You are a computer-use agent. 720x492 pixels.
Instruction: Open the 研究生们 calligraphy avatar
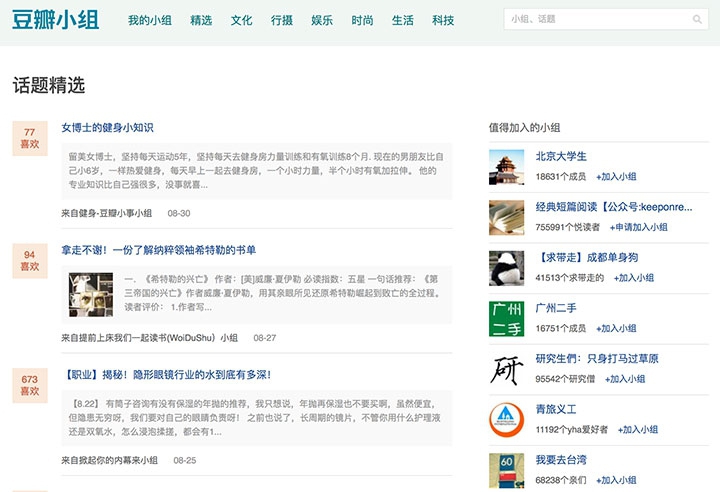click(506, 369)
